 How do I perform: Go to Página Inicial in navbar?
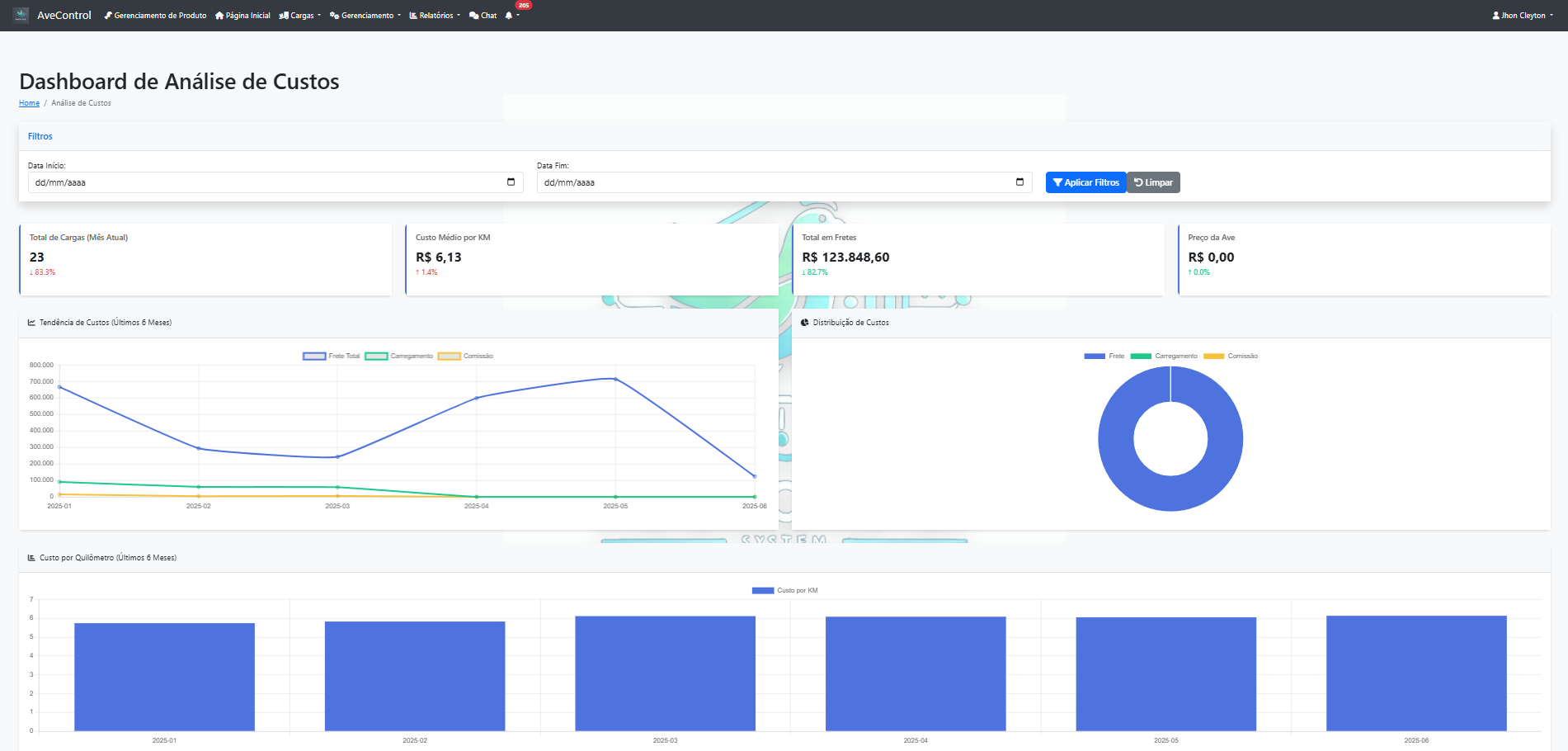click(x=247, y=16)
